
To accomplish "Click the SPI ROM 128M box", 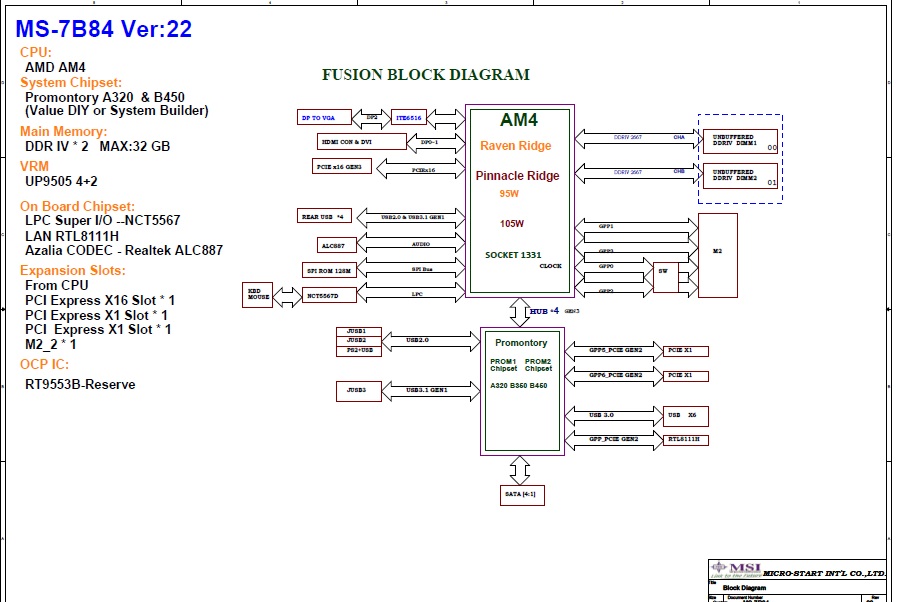I will pyautogui.click(x=330, y=270).
